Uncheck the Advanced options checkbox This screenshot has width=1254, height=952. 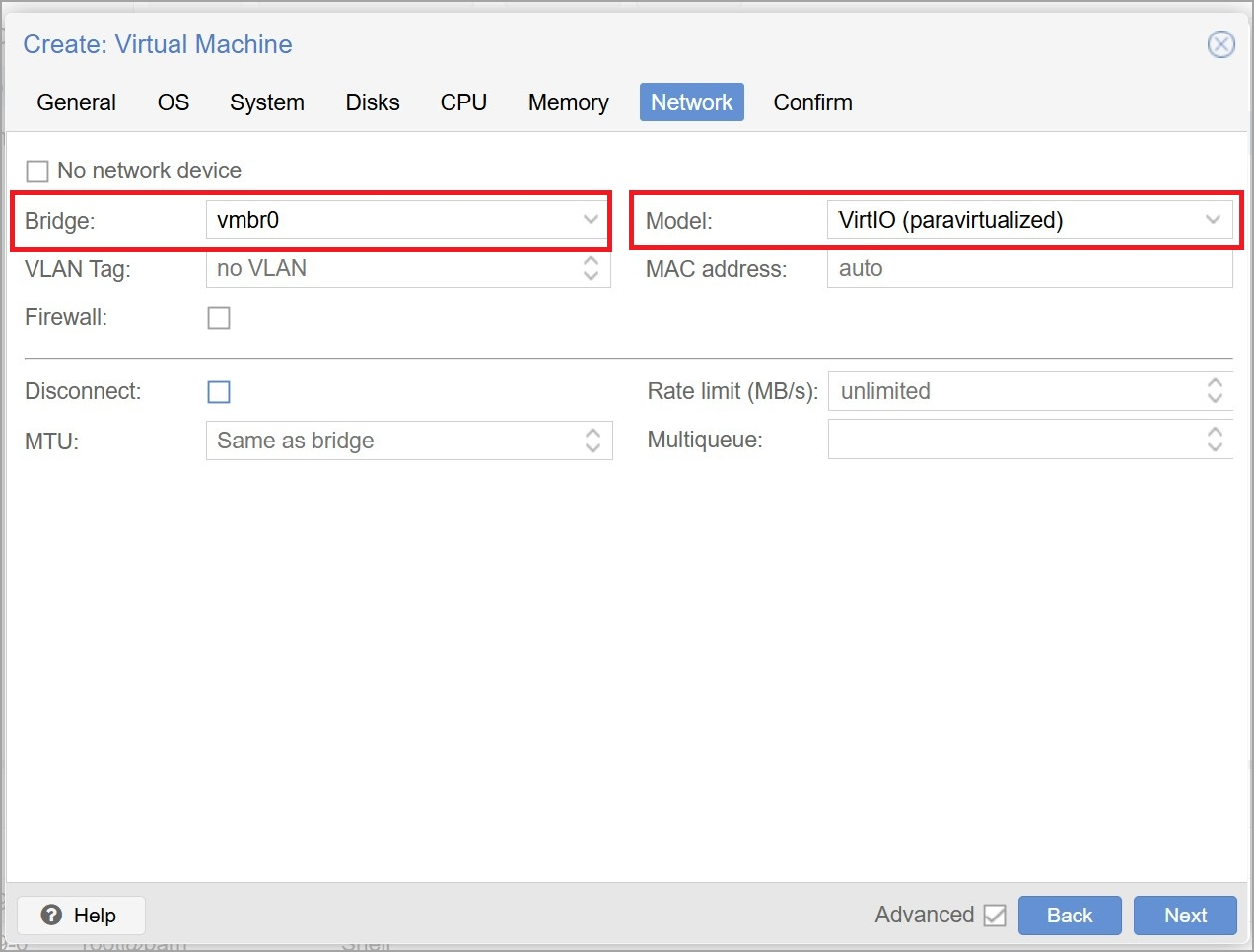[x=995, y=916]
